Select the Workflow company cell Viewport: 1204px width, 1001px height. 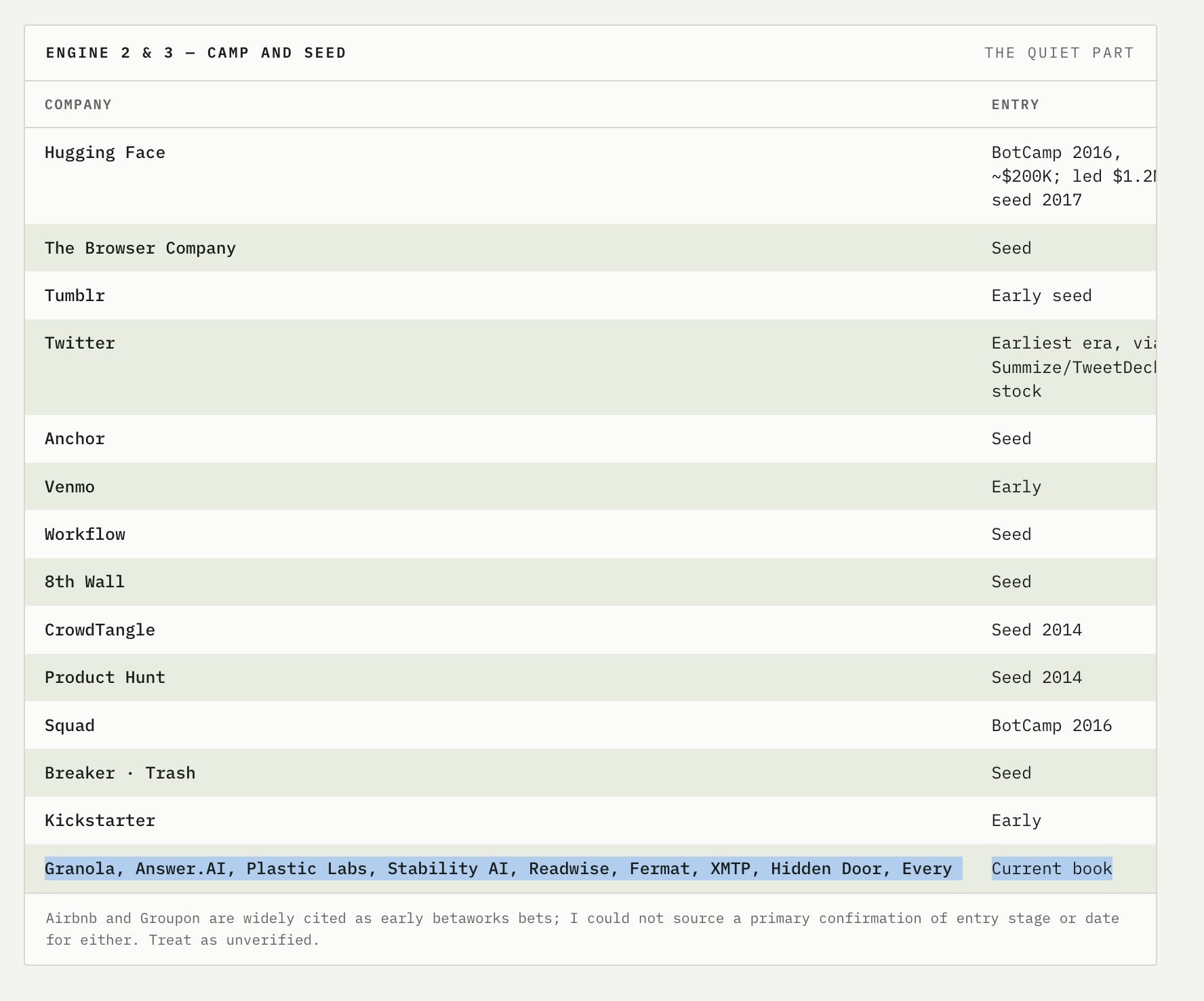pyautogui.click(x=85, y=534)
